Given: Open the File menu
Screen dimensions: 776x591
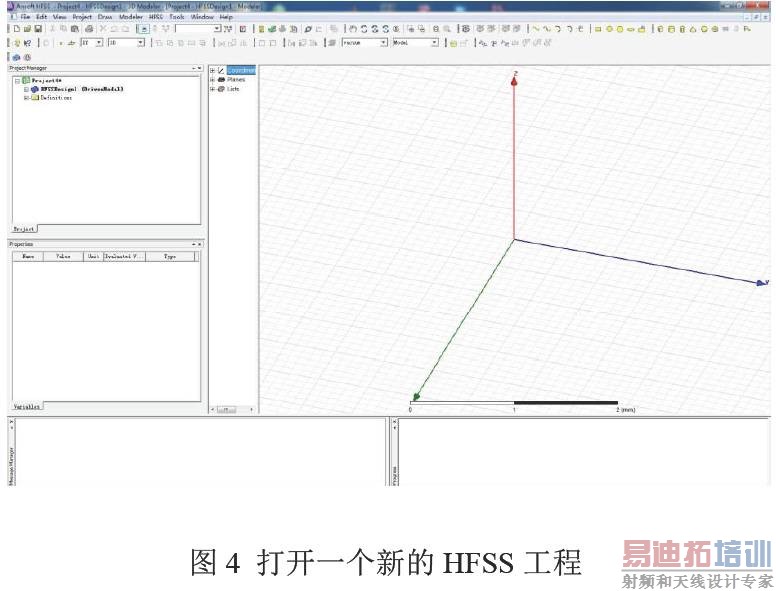Looking at the screenshot, I should click(x=25, y=17).
